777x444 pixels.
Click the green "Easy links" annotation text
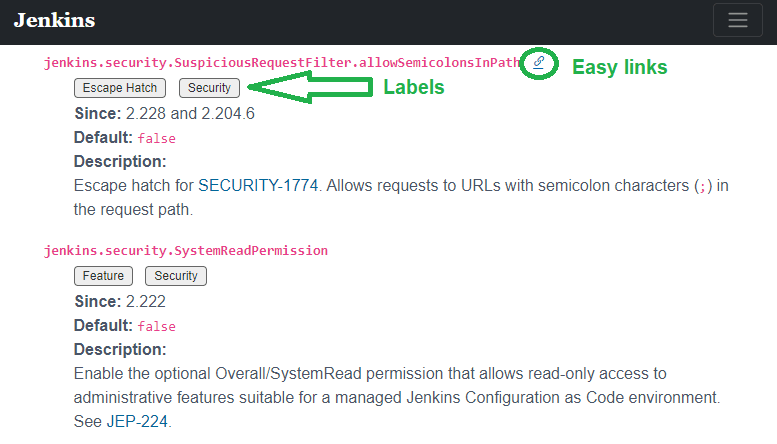click(x=619, y=67)
